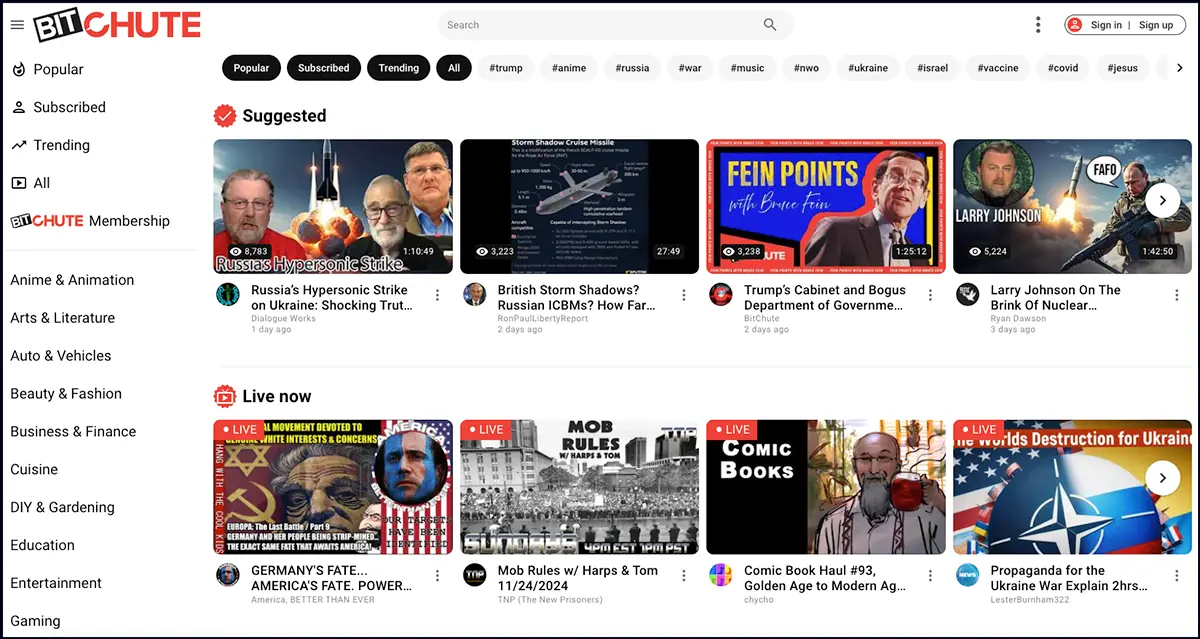
Task: Select the Trending filter chip
Action: (x=398, y=68)
